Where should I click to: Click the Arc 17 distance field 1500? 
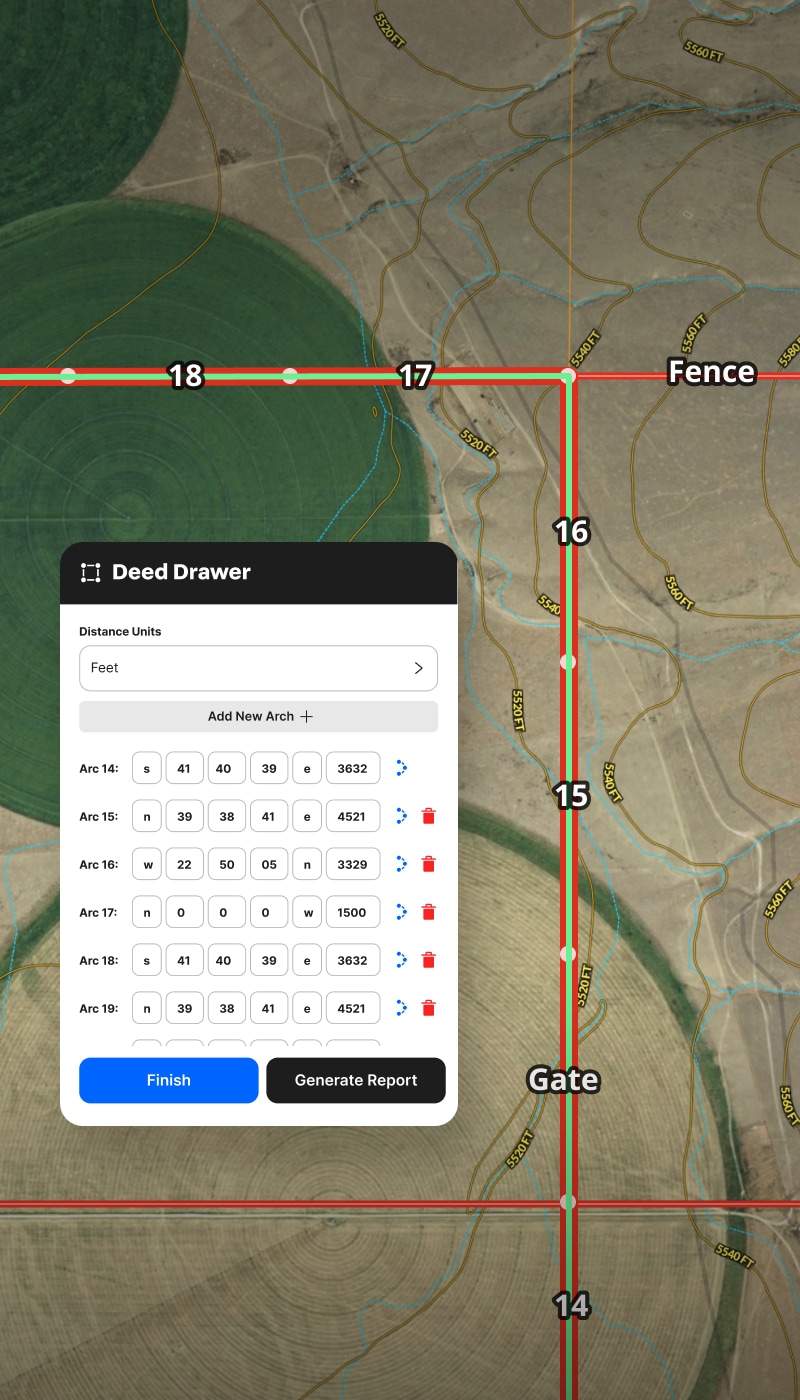point(353,912)
